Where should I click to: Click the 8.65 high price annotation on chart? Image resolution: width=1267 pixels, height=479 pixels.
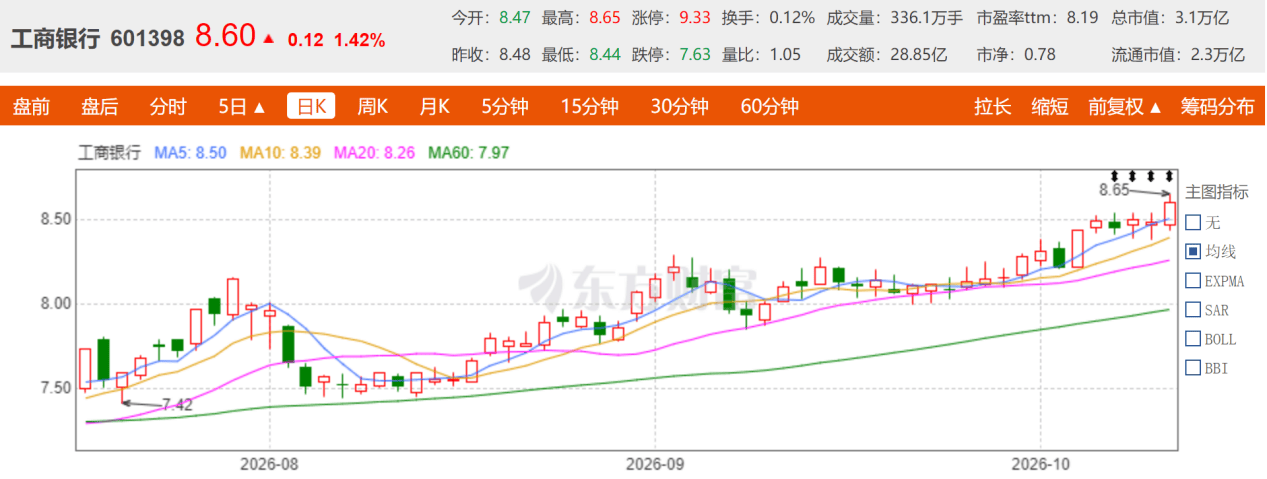(x=1114, y=189)
